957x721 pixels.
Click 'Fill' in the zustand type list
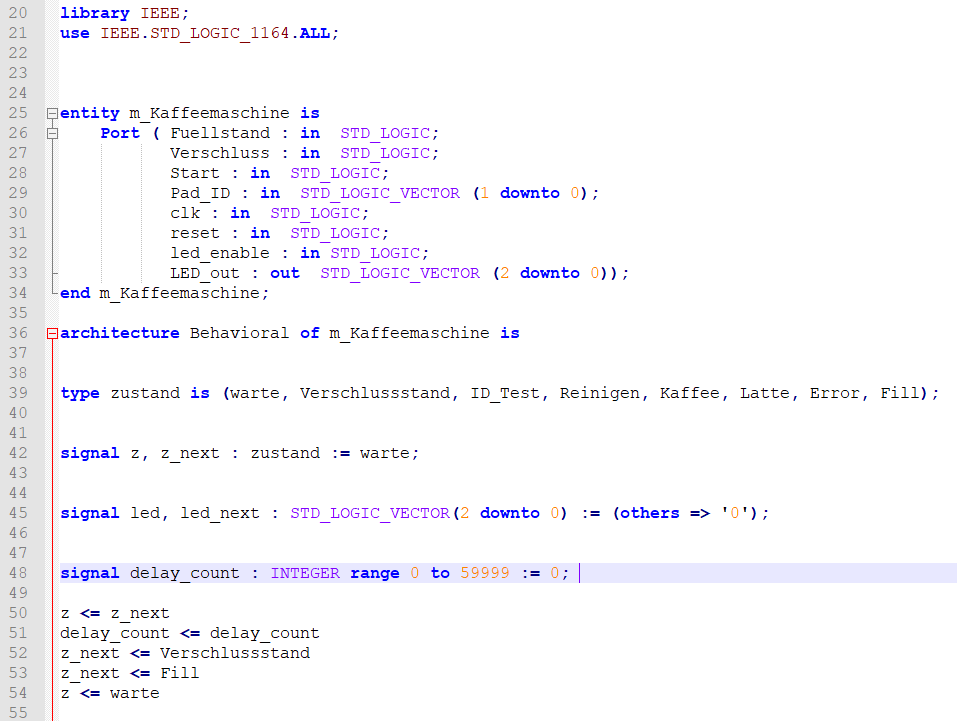pos(900,393)
